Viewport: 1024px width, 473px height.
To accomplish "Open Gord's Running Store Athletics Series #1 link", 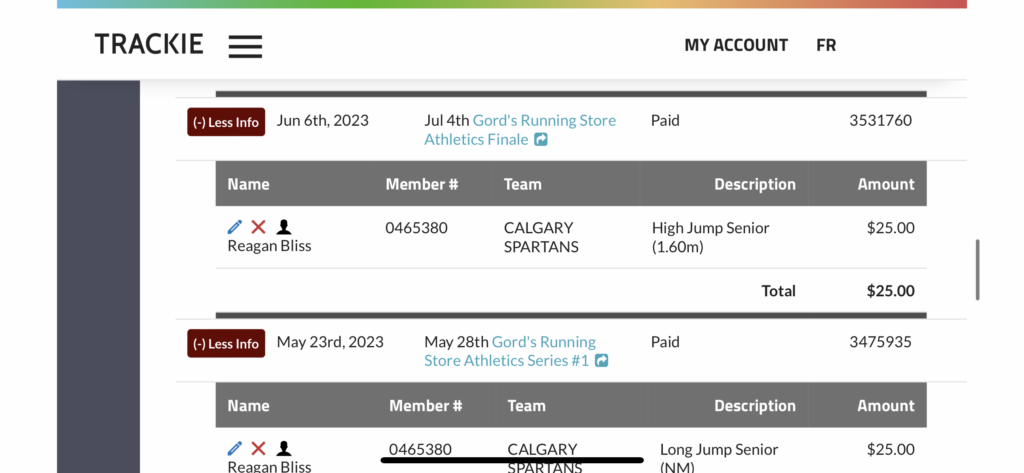I will pos(510,351).
